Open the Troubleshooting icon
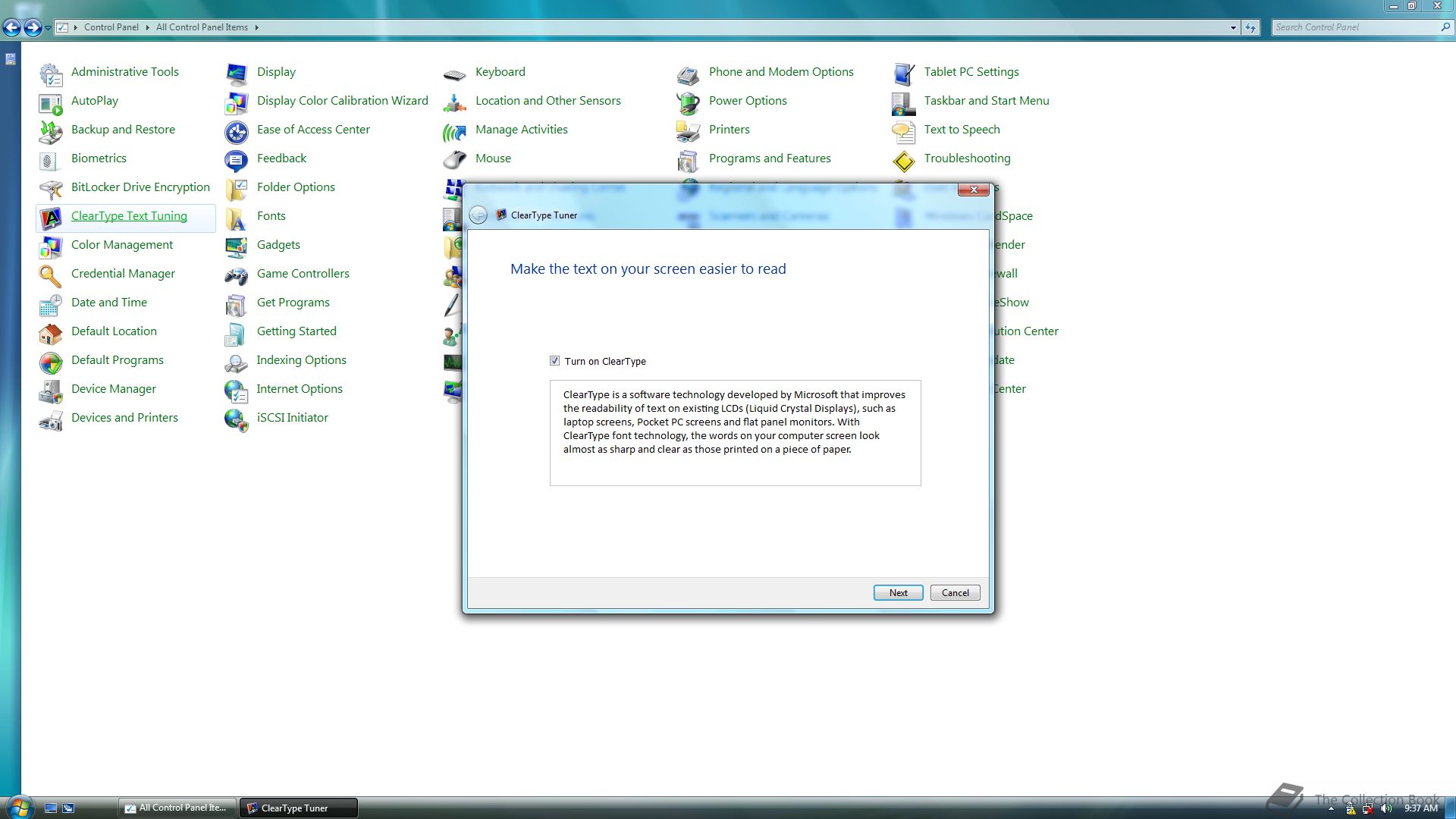Image resolution: width=1456 pixels, height=819 pixels. tap(904, 161)
